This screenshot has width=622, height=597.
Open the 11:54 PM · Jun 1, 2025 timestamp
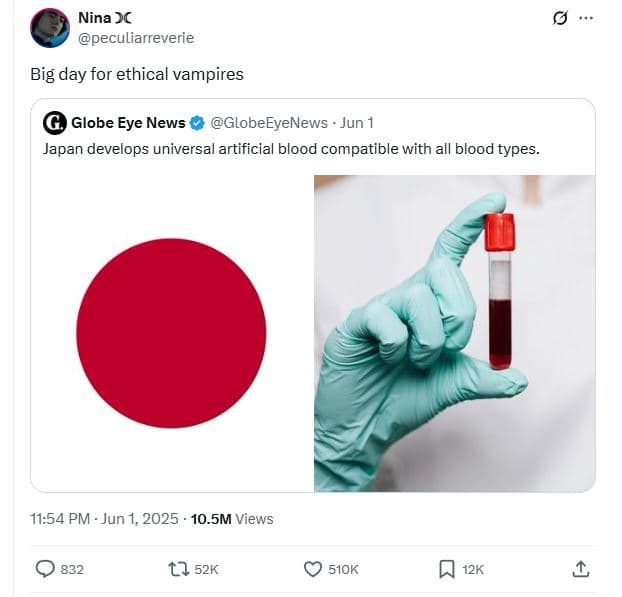[105, 519]
